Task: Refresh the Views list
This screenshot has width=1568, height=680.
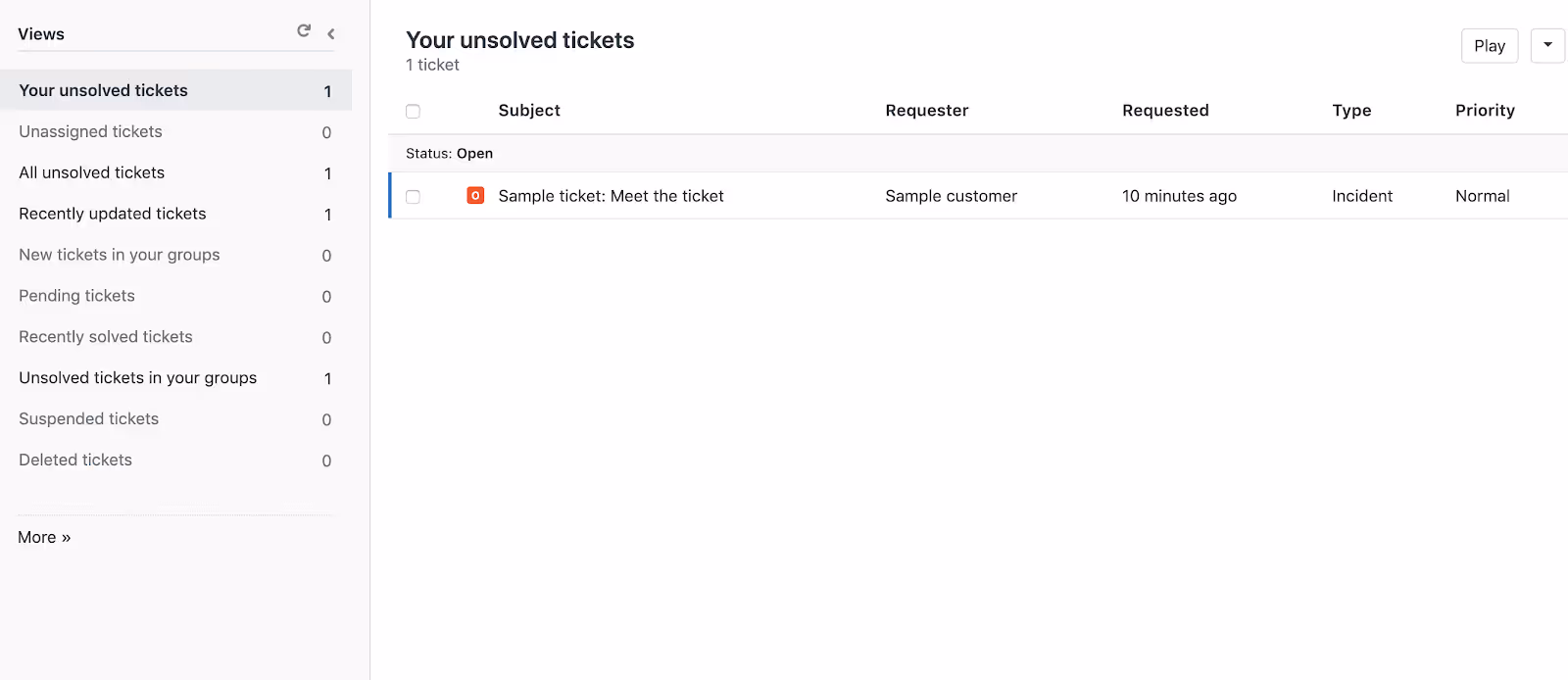Action: coord(303,30)
